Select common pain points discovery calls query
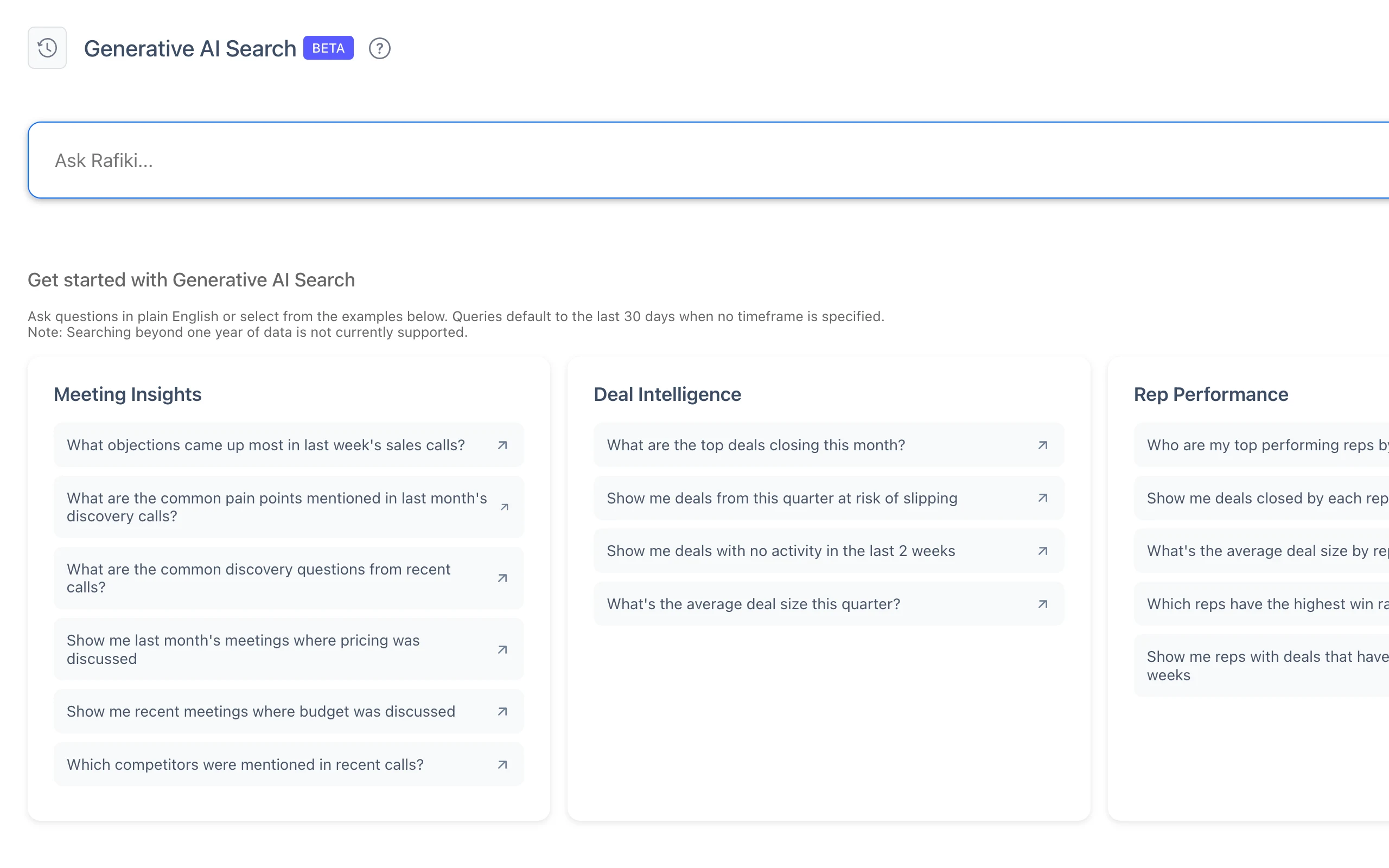Viewport: 1389px width, 868px height. click(289, 507)
